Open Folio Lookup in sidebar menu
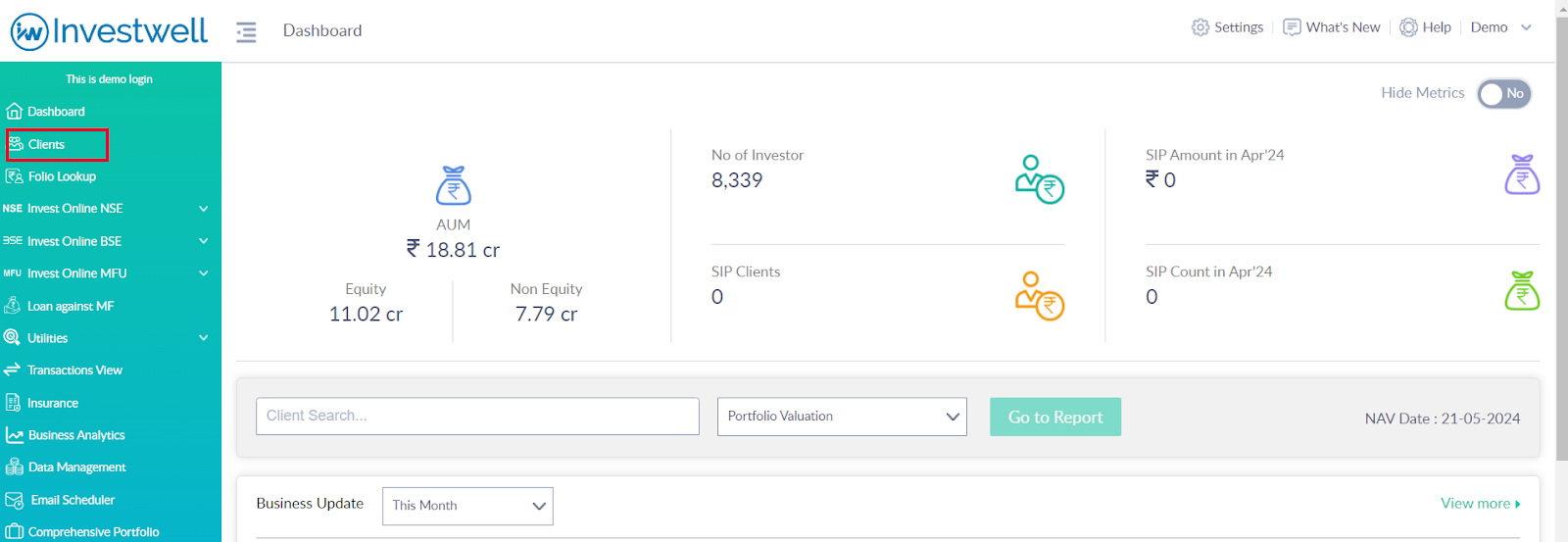 pos(62,176)
